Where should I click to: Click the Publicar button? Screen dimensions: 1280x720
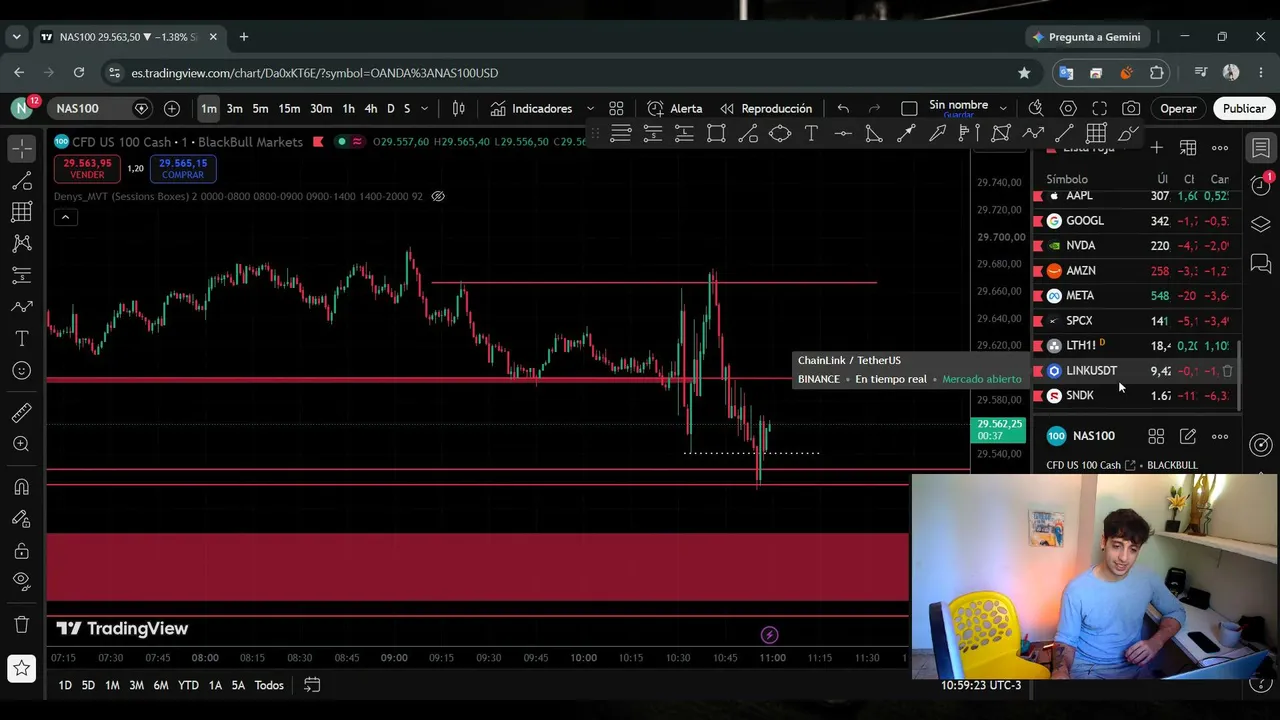[x=1244, y=108]
